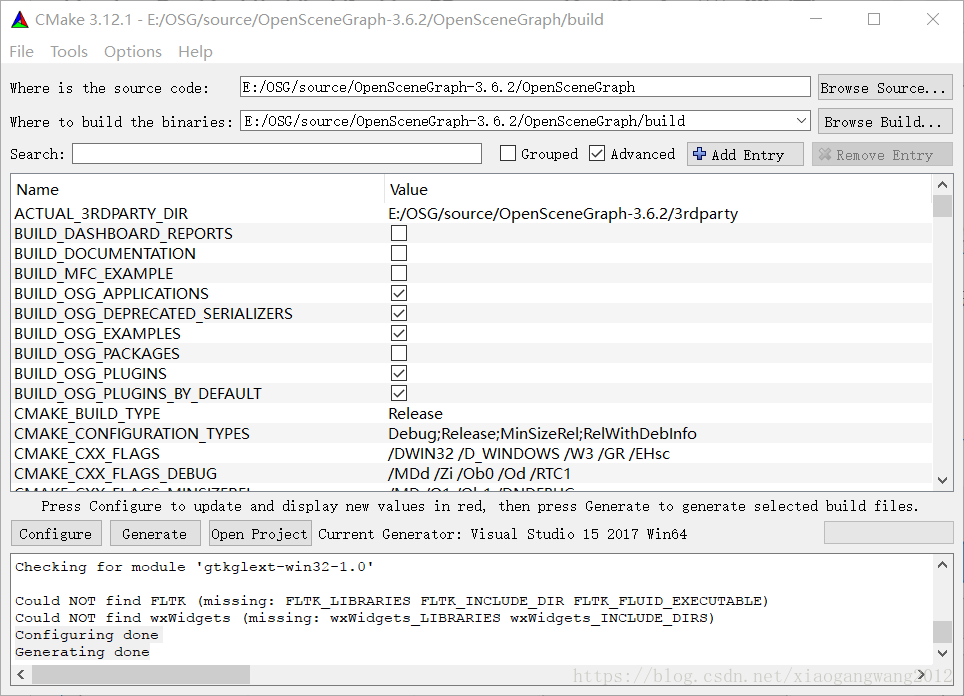Click the Configure button
Image resolution: width=964 pixels, height=696 pixels.
tap(55, 534)
